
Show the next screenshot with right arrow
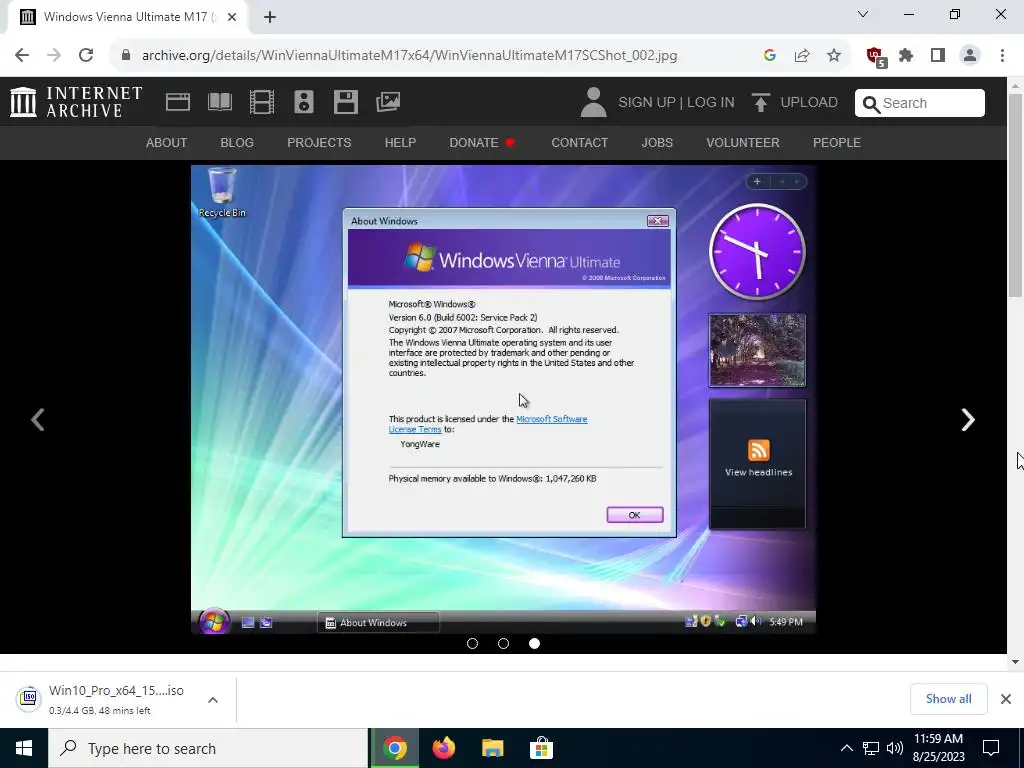[x=968, y=419]
